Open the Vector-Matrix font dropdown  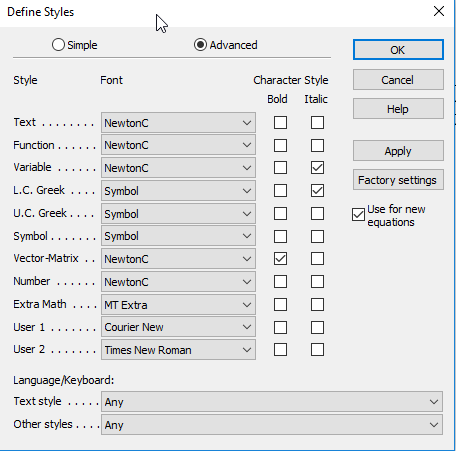coord(178,259)
